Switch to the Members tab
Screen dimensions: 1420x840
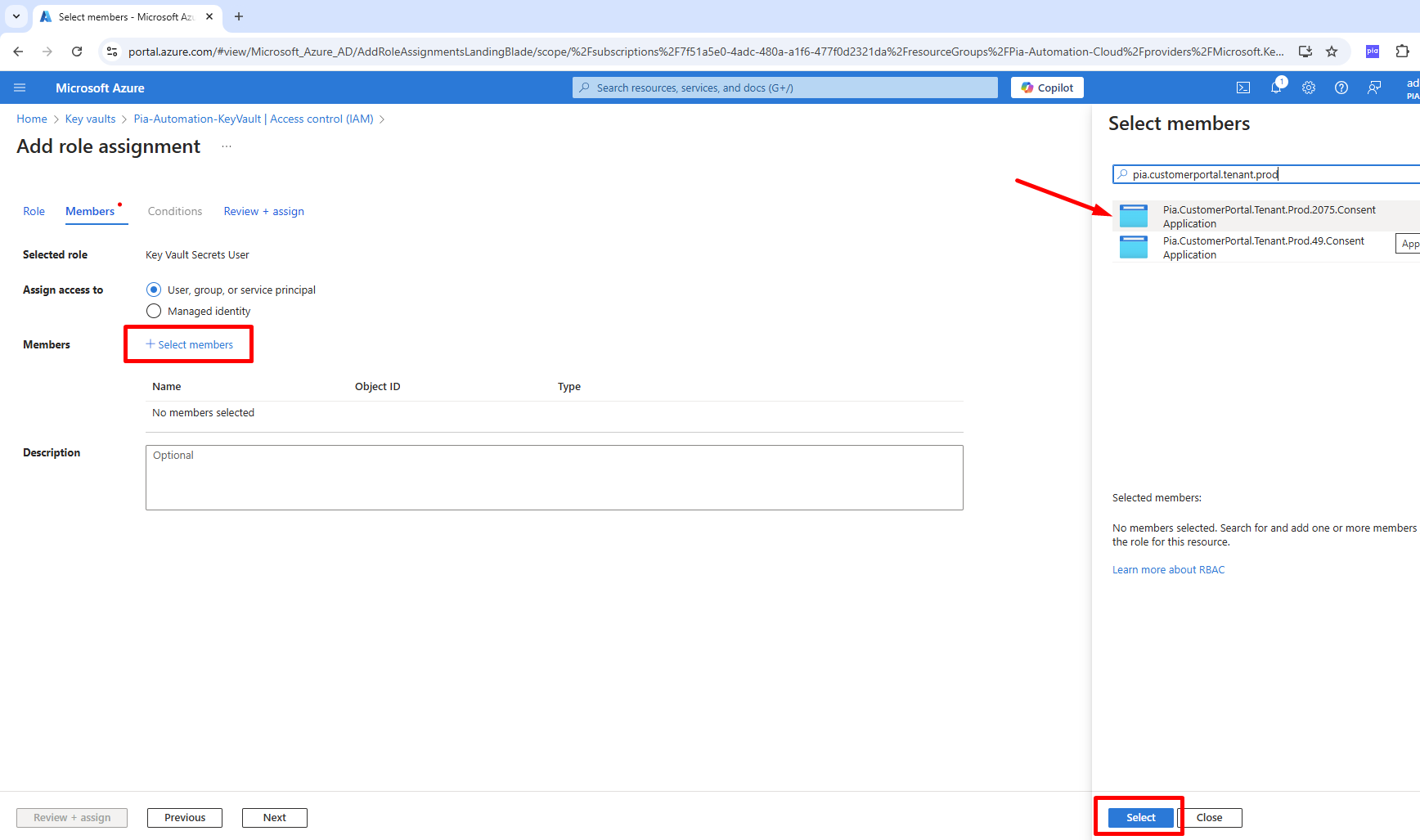pyautogui.click(x=90, y=211)
